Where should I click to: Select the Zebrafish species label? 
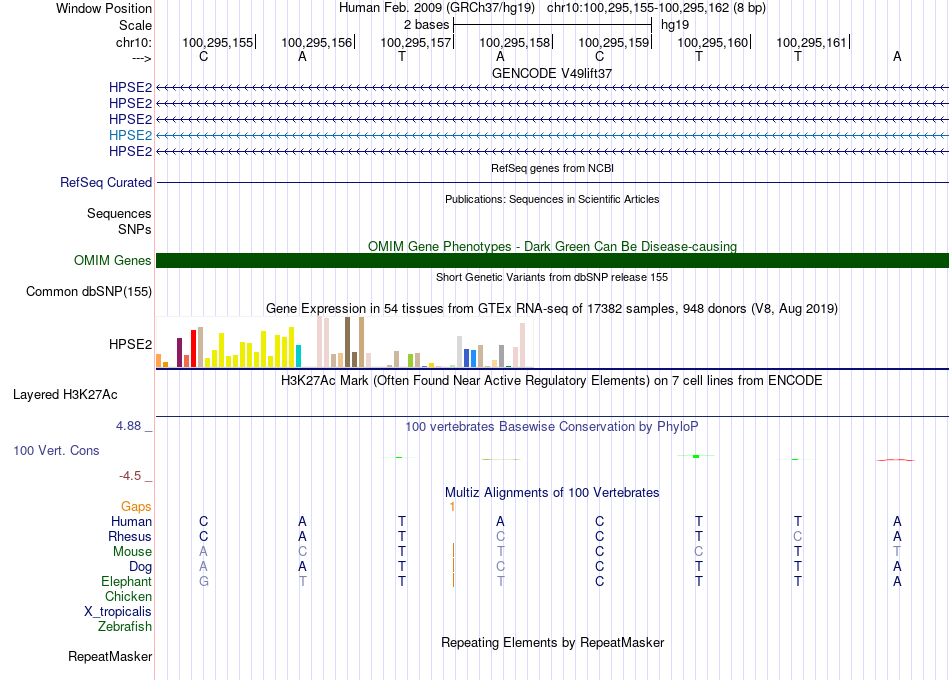[x=125, y=626]
